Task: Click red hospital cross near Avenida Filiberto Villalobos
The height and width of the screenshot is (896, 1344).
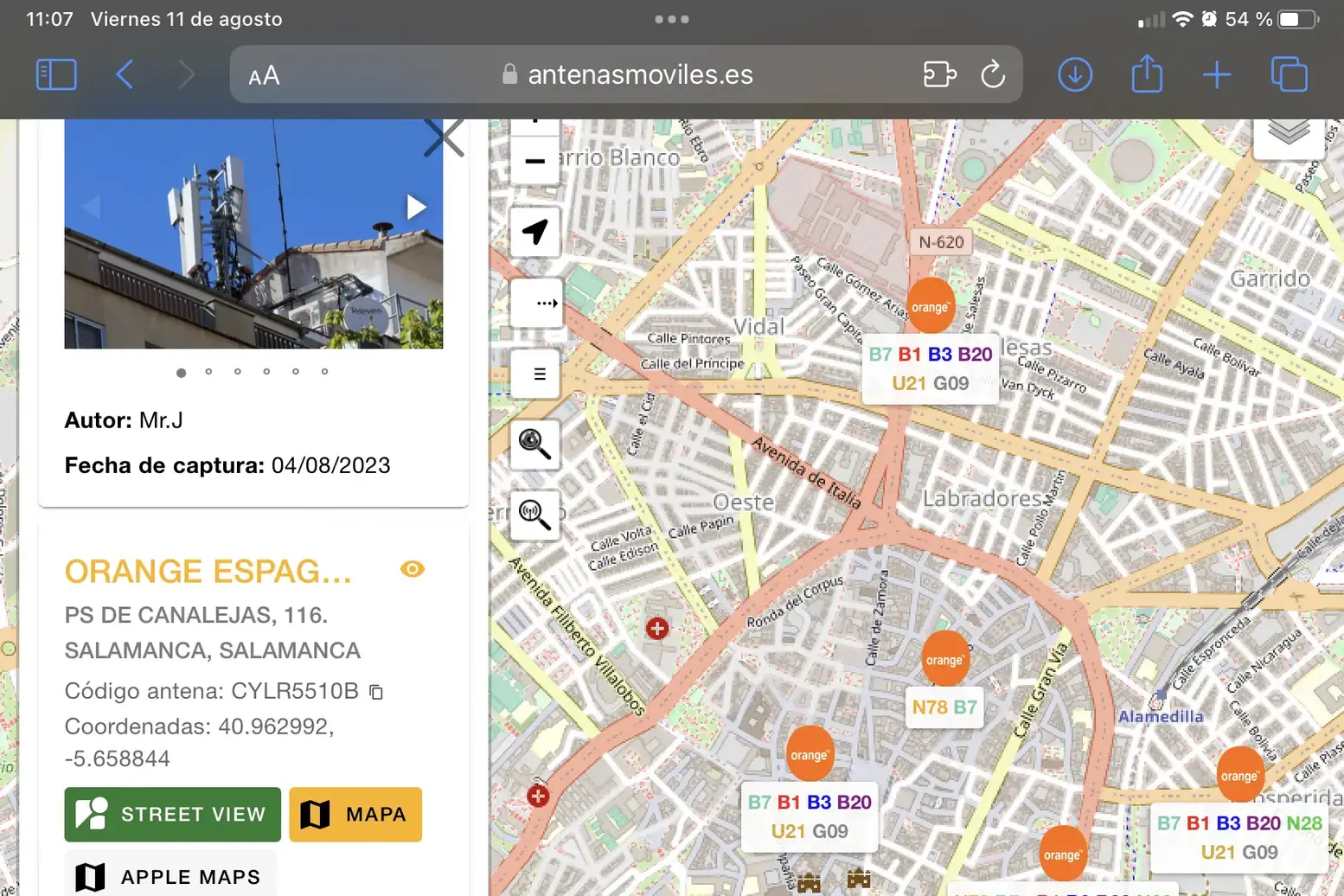Action: tap(657, 628)
